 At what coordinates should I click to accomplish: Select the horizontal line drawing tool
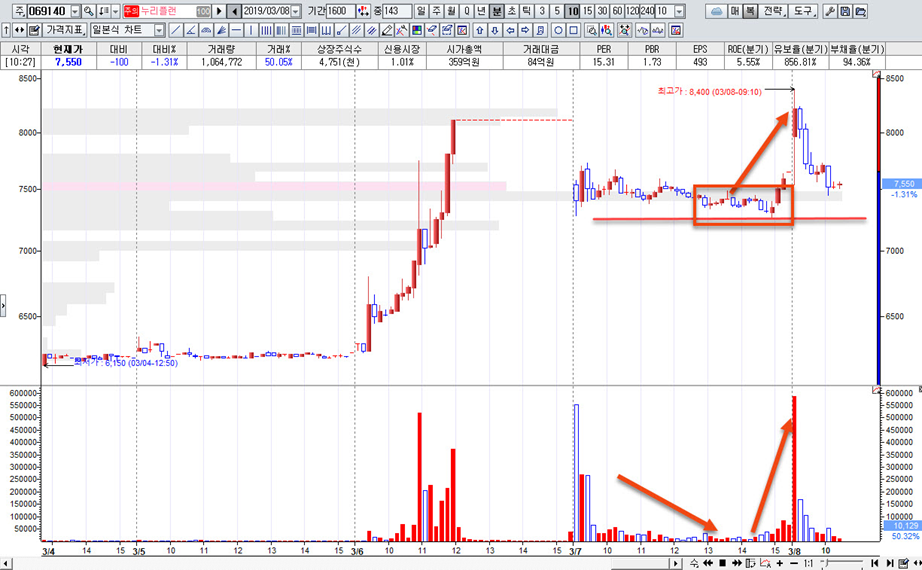click(x=236, y=30)
